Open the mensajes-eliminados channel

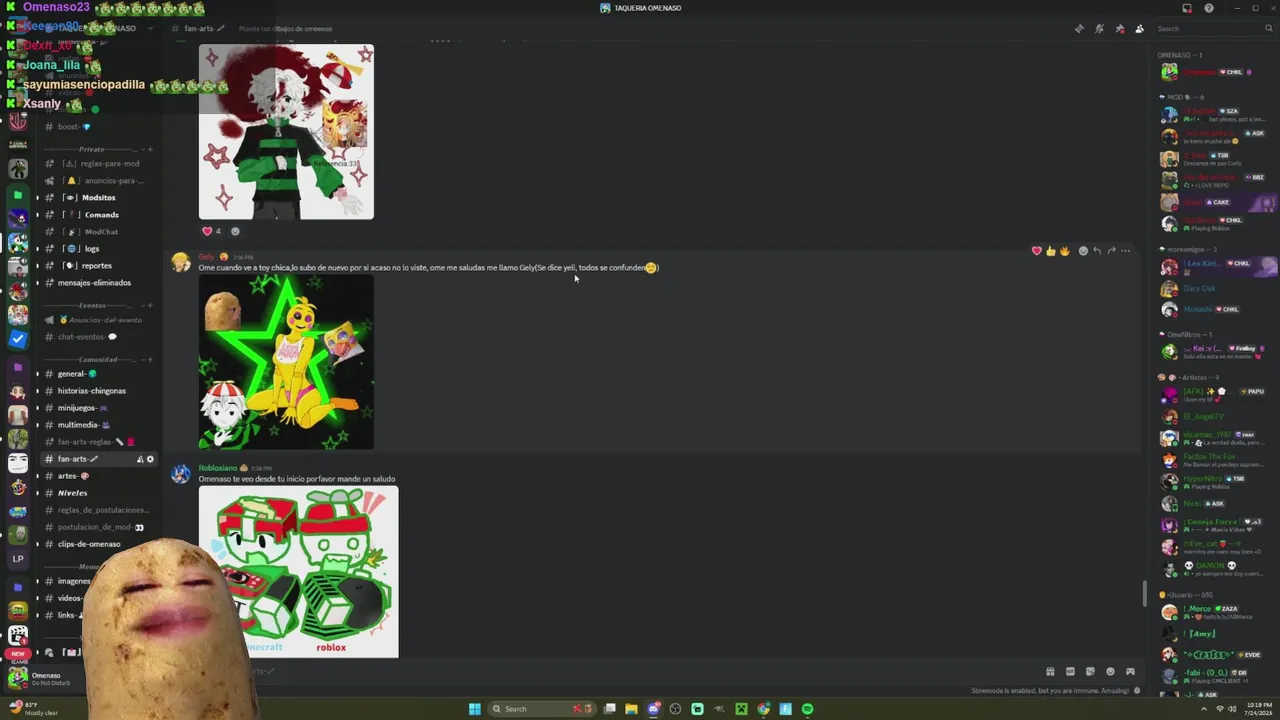tap(98, 283)
